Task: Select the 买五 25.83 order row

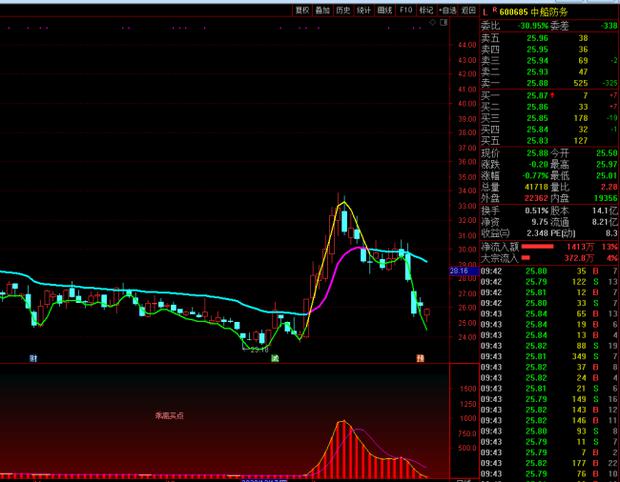Action: pyautogui.click(x=549, y=140)
